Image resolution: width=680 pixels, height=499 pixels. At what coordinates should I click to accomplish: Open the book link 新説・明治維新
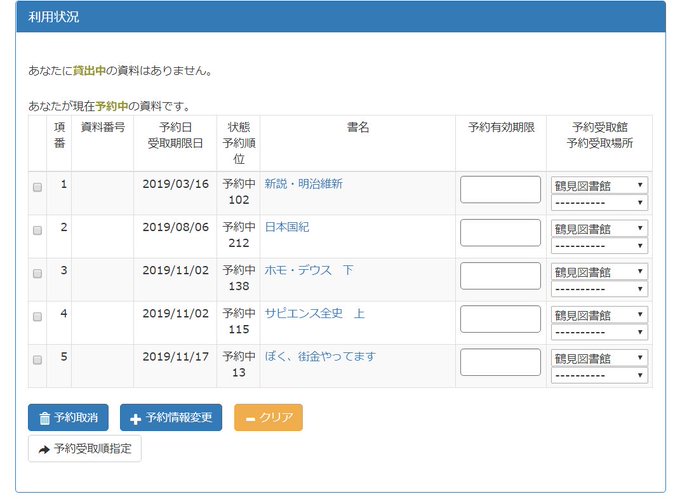point(304,184)
